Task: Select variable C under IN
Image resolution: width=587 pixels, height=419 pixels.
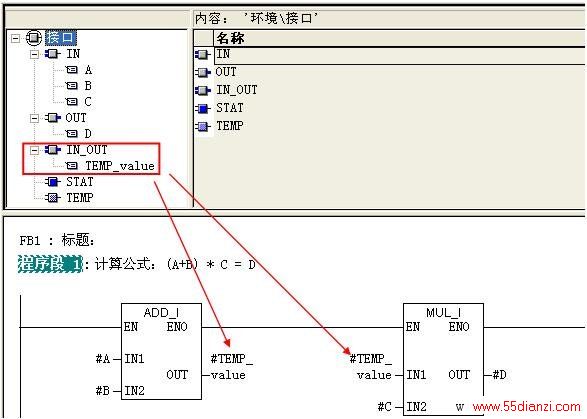Action: click(88, 102)
